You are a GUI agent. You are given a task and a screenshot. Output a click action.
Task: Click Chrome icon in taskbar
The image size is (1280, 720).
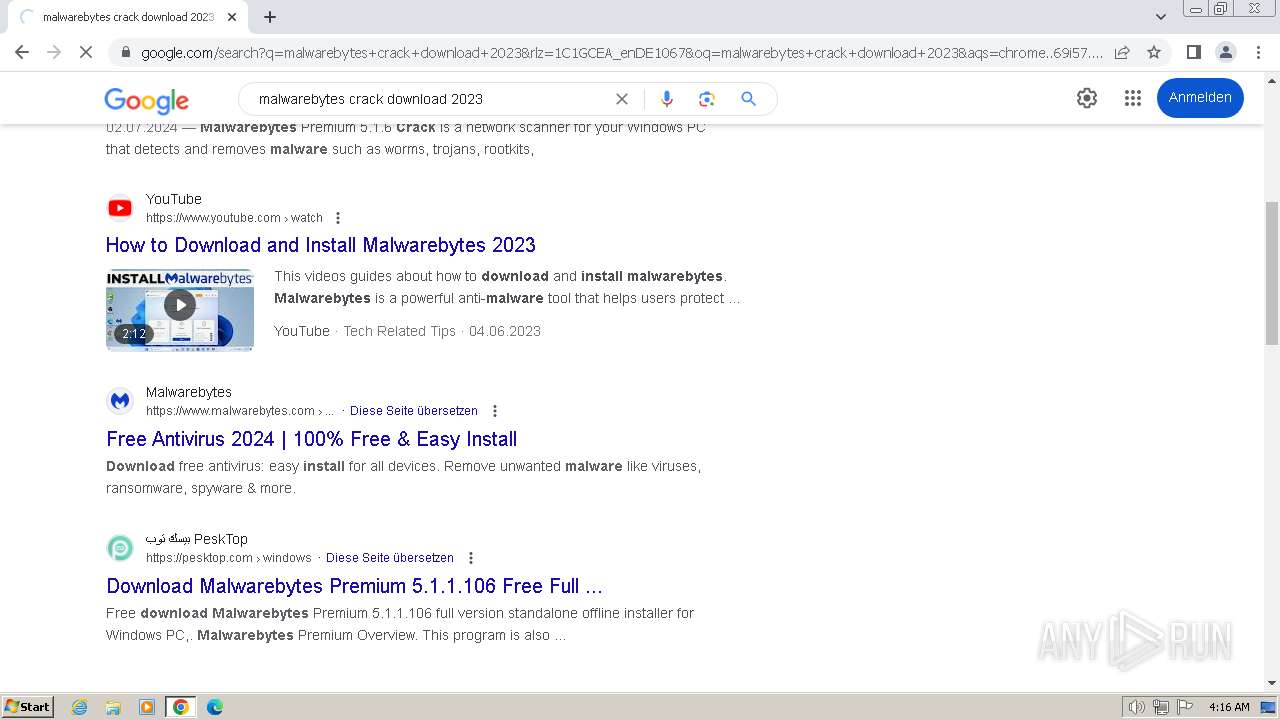tap(181, 707)
